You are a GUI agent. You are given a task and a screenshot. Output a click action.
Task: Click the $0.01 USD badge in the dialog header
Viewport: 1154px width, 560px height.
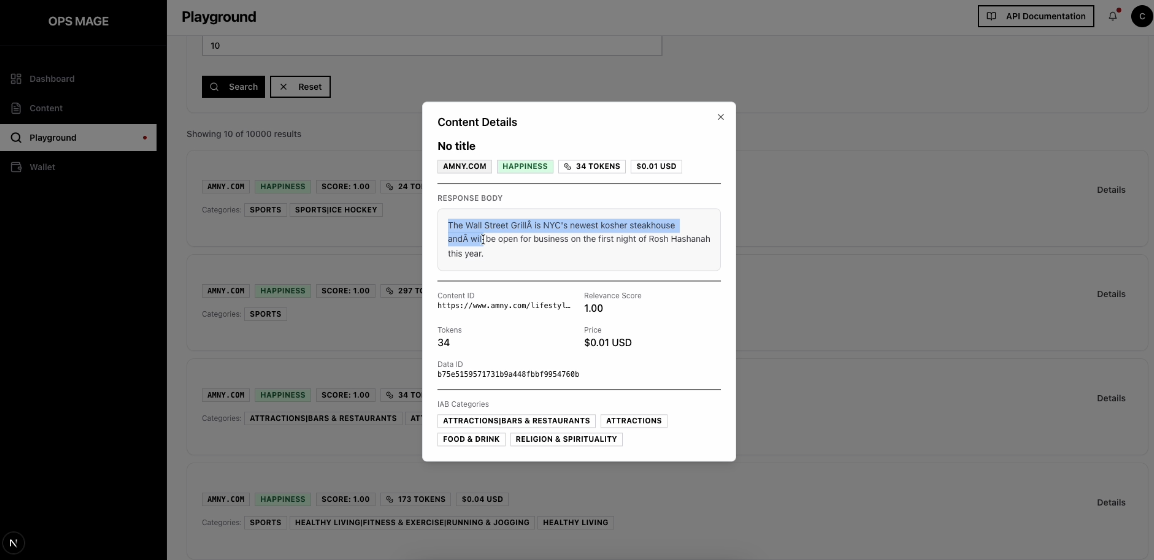point(656,166)
